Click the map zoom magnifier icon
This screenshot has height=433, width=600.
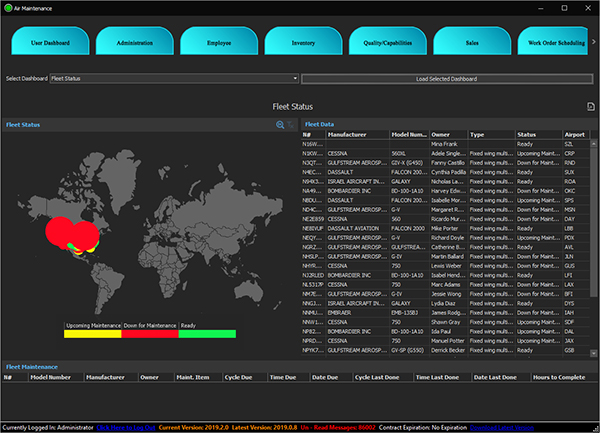pyautogui.click(x=280, y=125)
